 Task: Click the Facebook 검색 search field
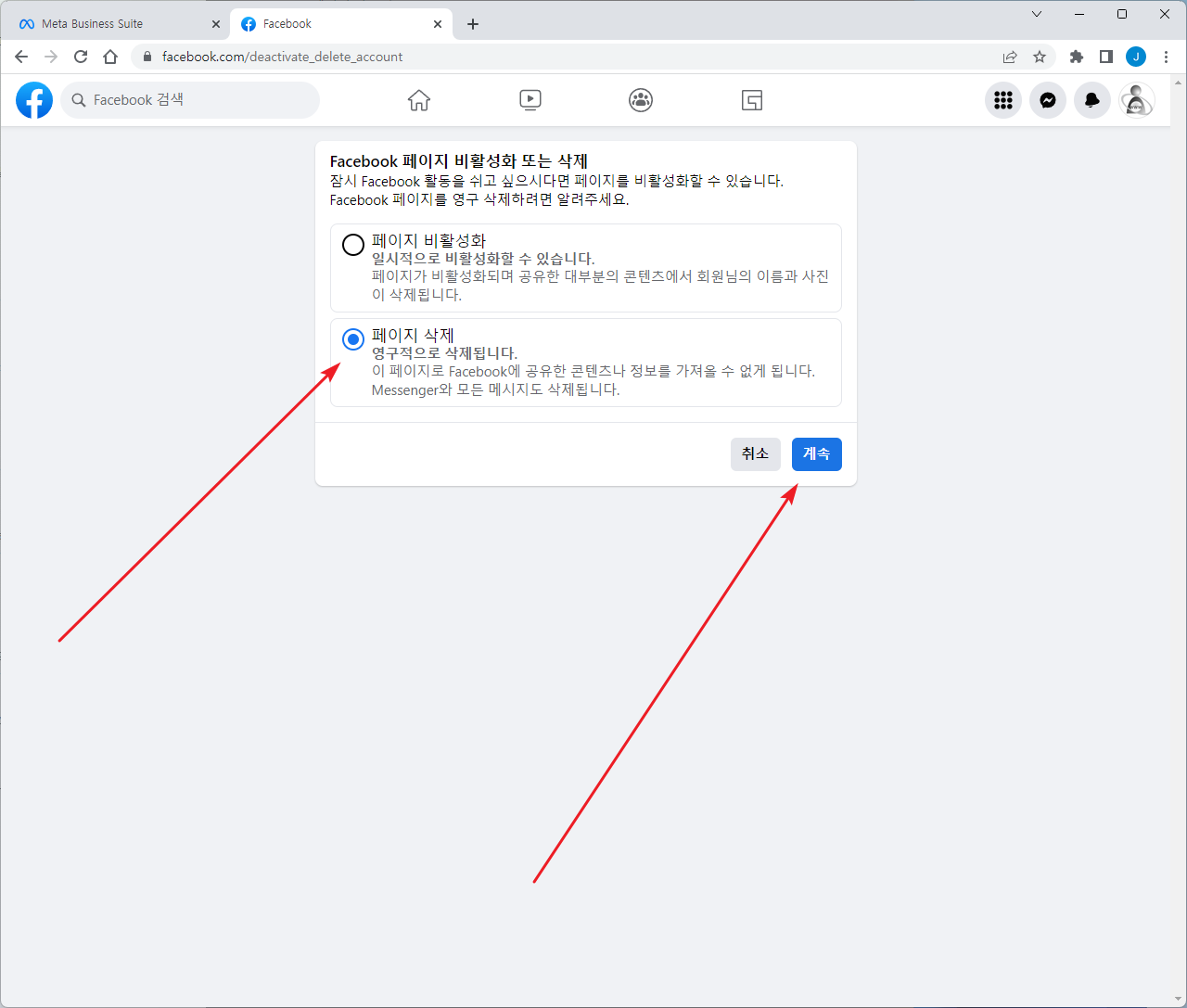190,100
